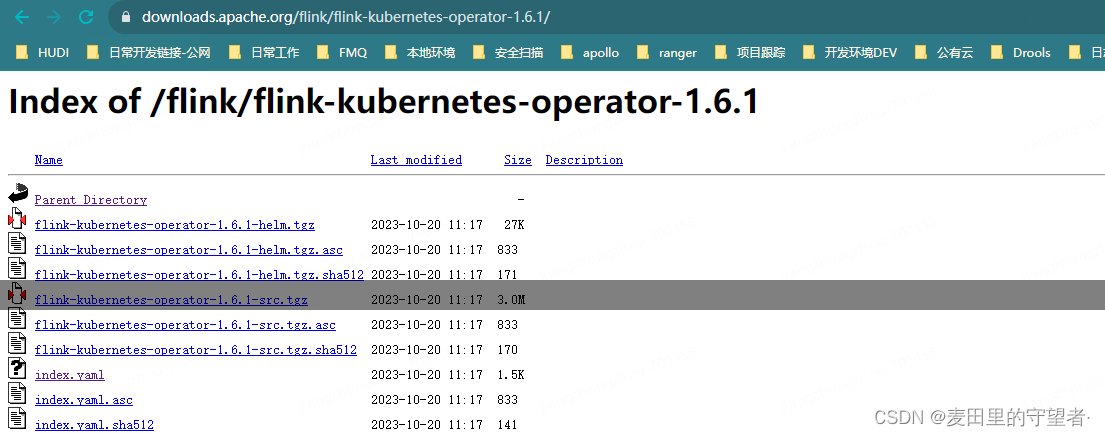Viewport: 1105px width, 436px height.
Task: Open the Parent Directory link
Action: [91, 200]
